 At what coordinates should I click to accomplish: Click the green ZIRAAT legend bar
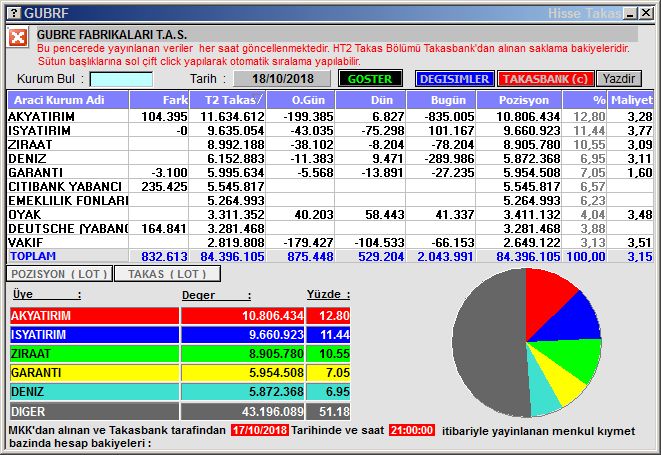[94, 354]
